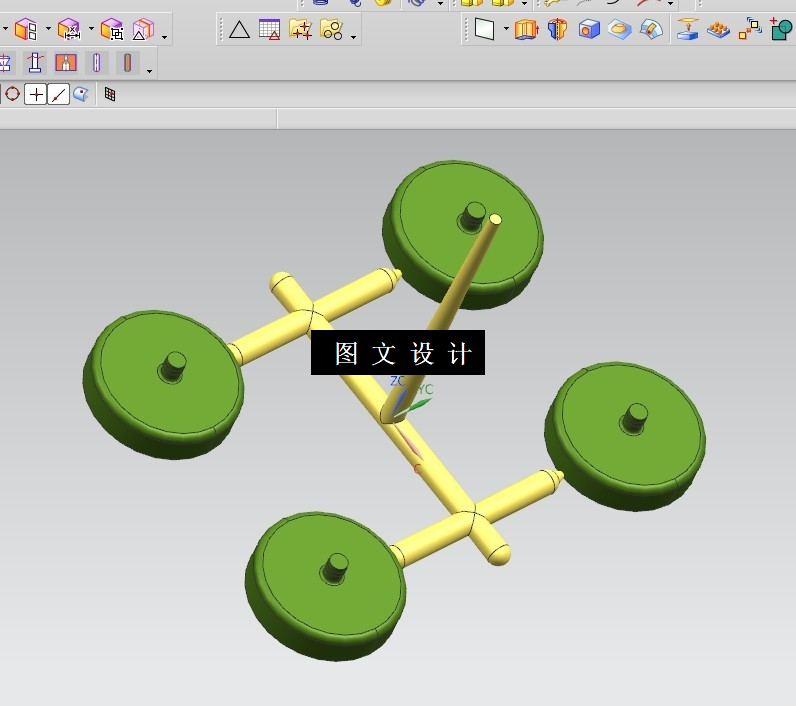This screenshot has width=796, height=706.
Task: Click the ZC axis label
Action: [397, 381]
